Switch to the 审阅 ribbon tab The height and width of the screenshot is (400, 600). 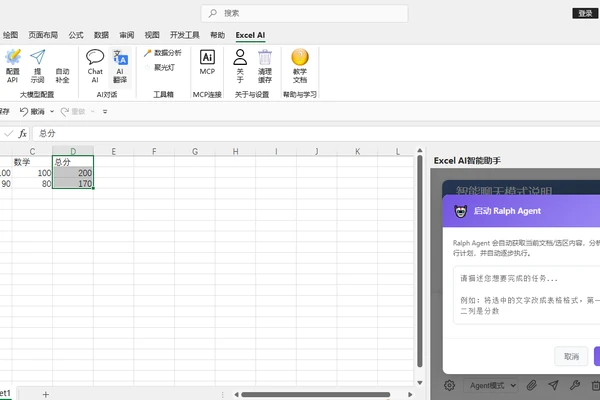pos(127,35)
